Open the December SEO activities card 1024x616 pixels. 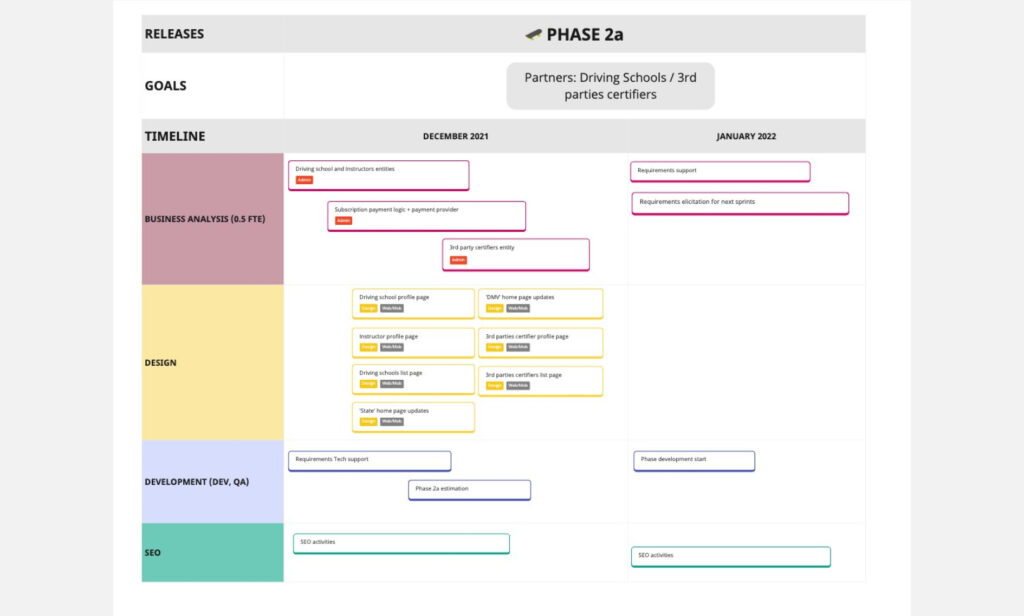tap(401, 543)
